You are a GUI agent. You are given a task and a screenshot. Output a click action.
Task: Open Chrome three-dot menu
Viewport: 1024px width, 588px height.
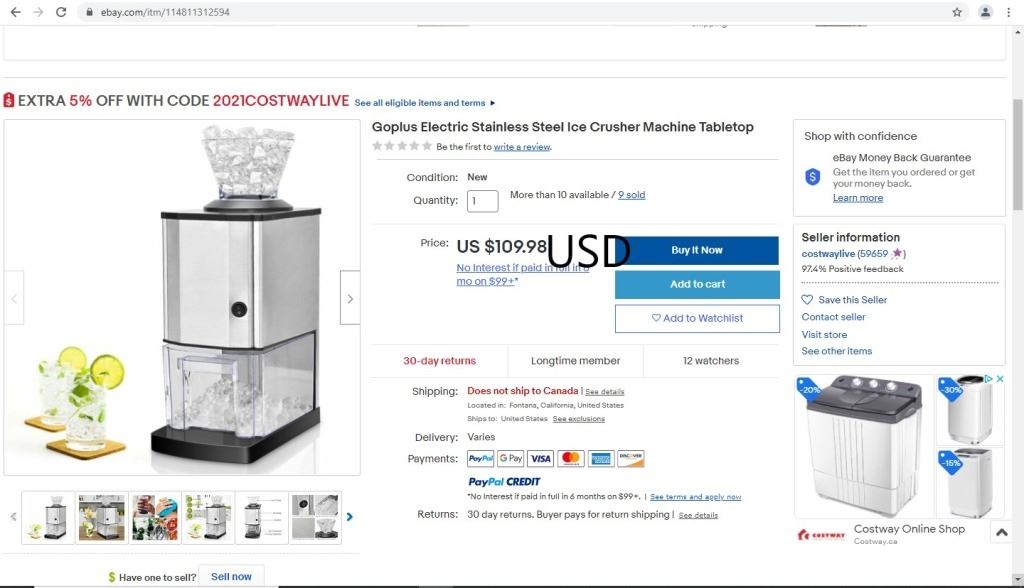coord(1008,12)
